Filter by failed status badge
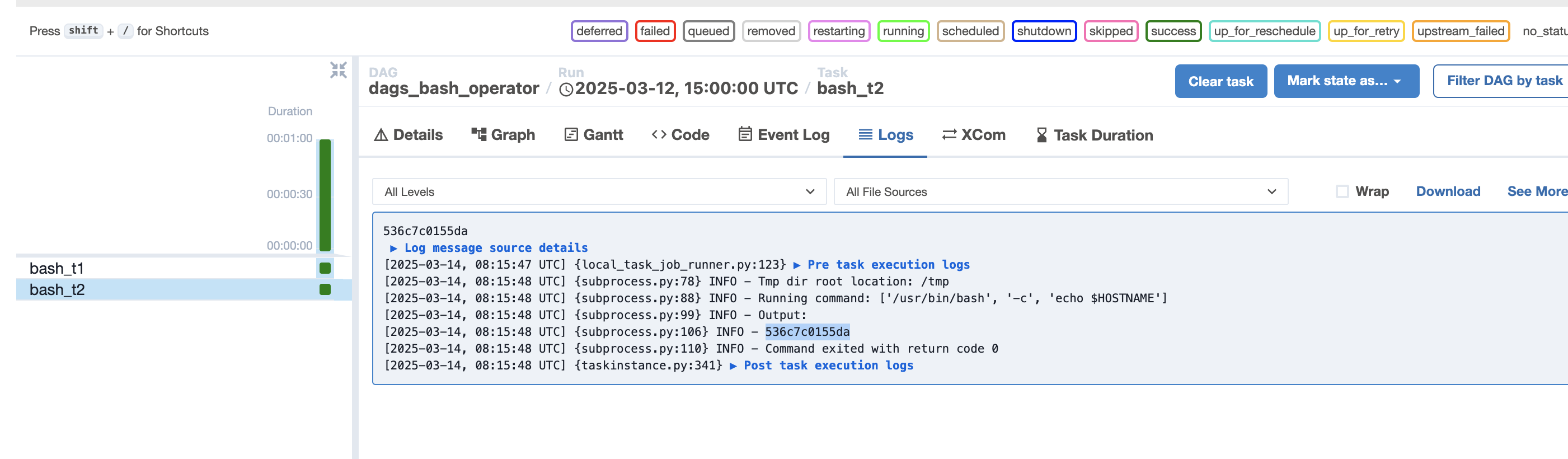This screenshot has height=459, width=1568. tap(655, 31)
